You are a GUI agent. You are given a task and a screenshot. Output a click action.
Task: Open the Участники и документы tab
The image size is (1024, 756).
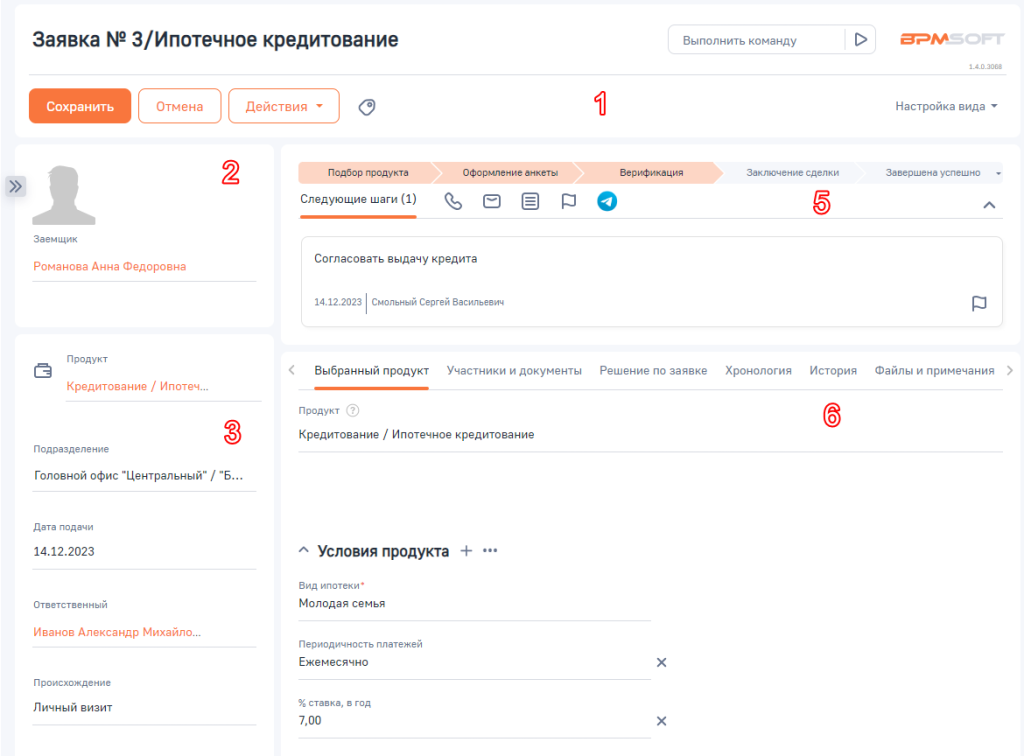(x=514, y=369)
